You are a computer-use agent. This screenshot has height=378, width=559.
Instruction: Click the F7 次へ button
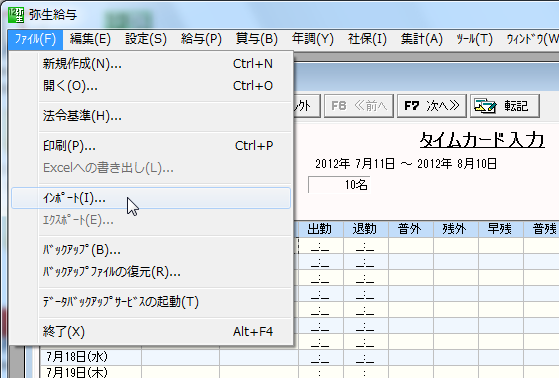pos(431,106)
